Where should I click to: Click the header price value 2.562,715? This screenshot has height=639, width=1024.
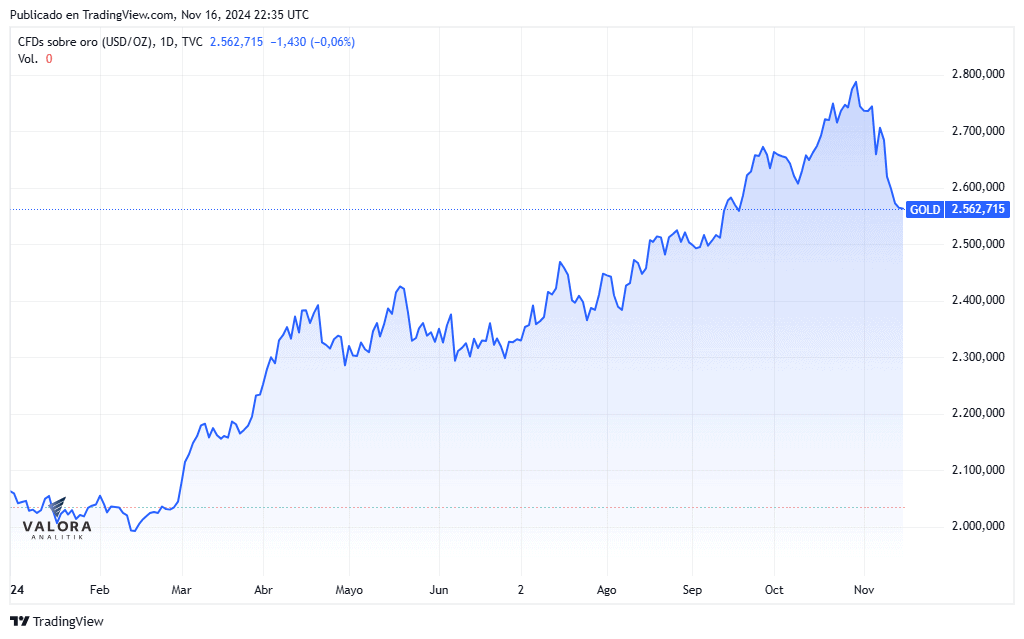[236, 42]
